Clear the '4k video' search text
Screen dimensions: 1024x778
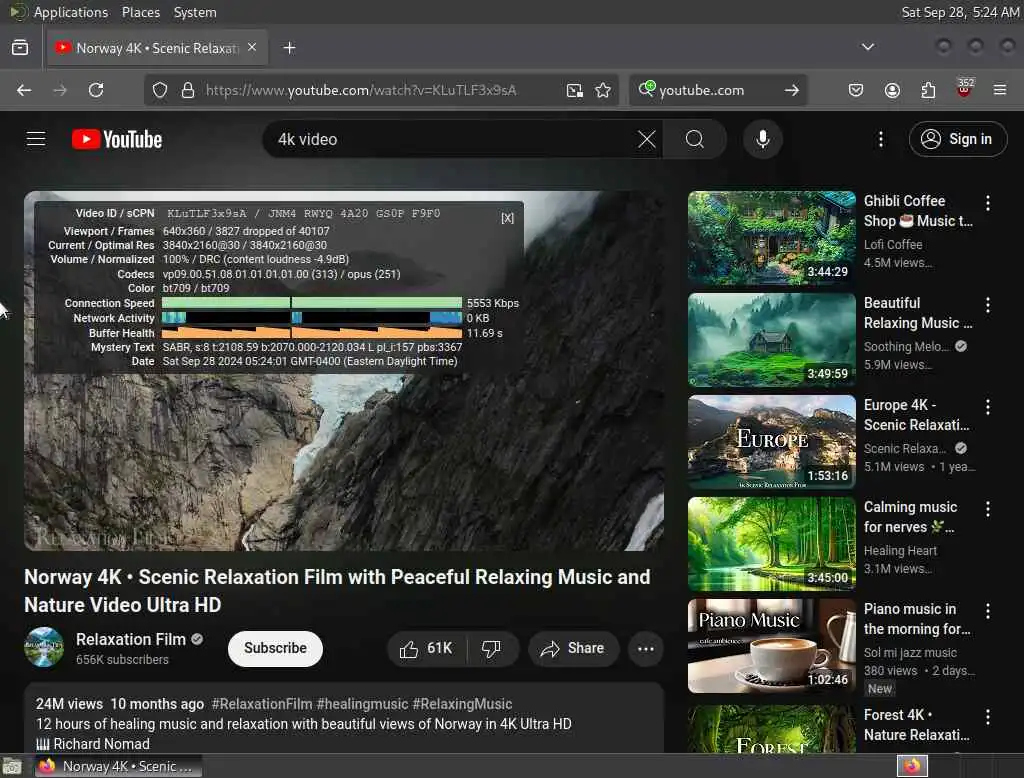[647, 139]
